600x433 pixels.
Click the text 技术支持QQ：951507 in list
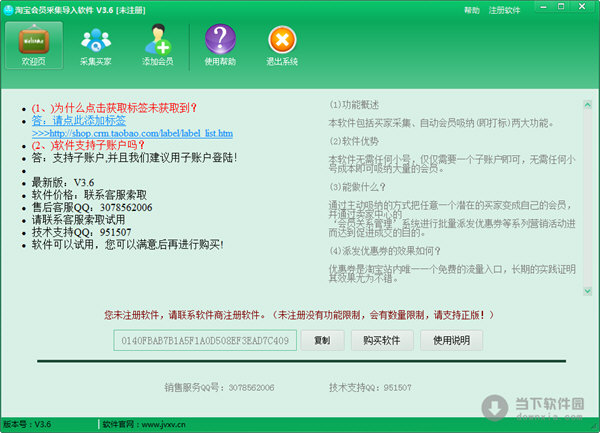click(82, 232)
